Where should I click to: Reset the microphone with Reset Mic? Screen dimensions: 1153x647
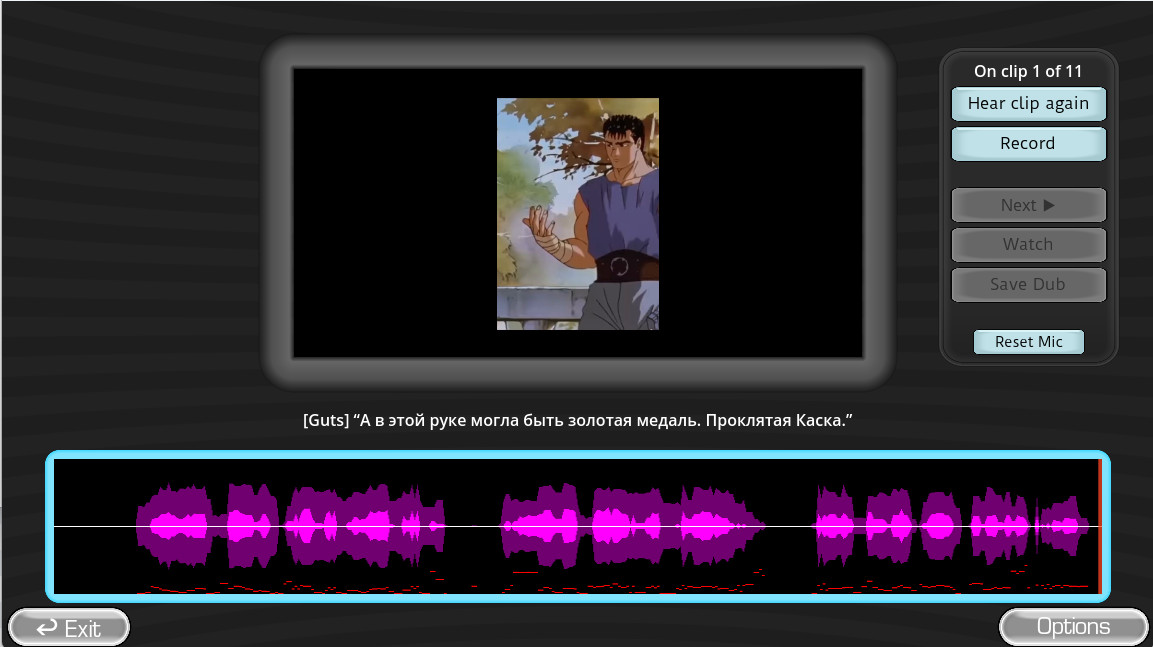pyautogui.click(x=1029, y=342)
